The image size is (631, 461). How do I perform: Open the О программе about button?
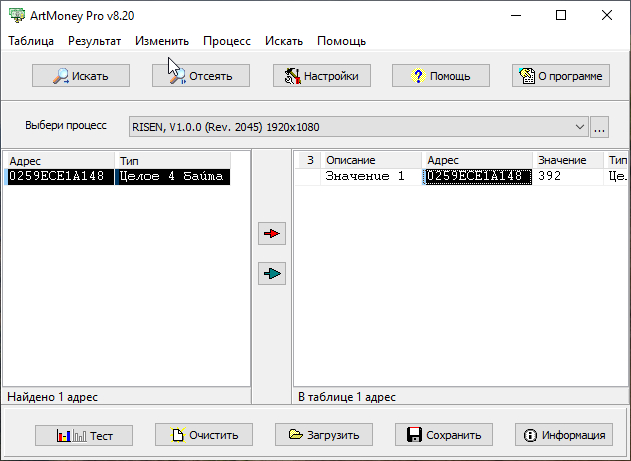[561, 76]
